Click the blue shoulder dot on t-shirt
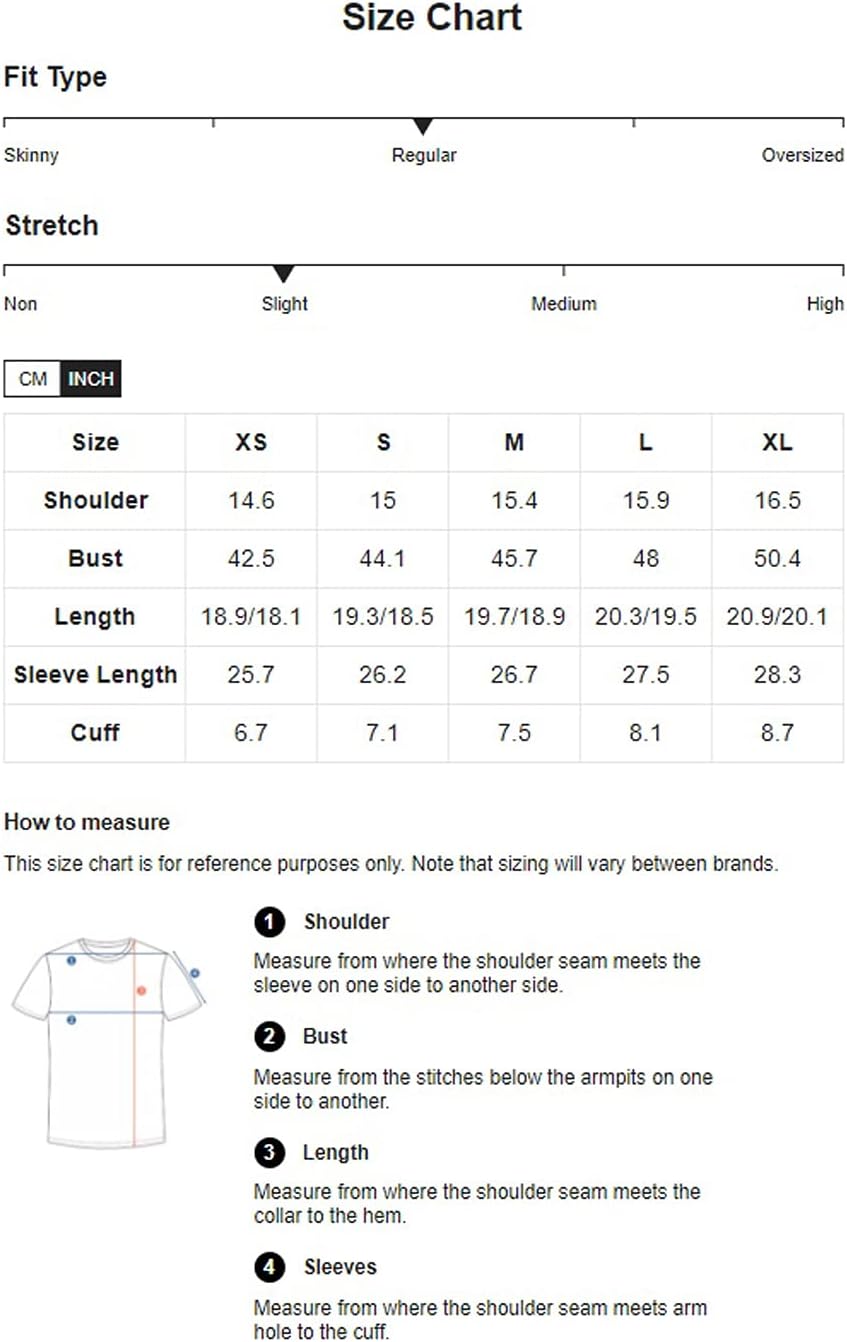This screenshot has width=847, height=1342. pyautogui.click(x=71, y=960)
